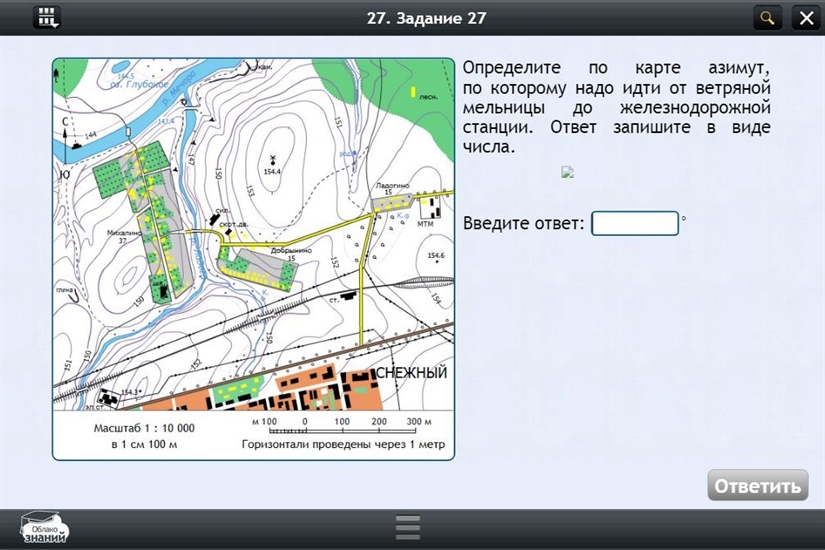Screen dimensions: 825x550
Task: Open the bottom hamburger menu
Action: 407,527
